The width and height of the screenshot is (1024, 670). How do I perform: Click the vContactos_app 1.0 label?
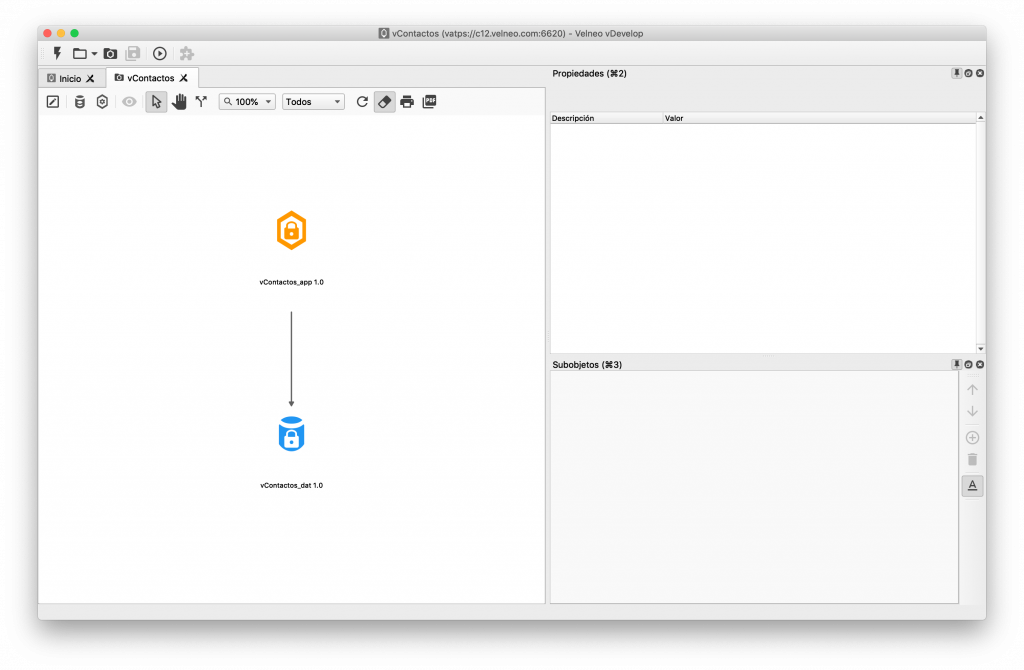coord(291,283)
